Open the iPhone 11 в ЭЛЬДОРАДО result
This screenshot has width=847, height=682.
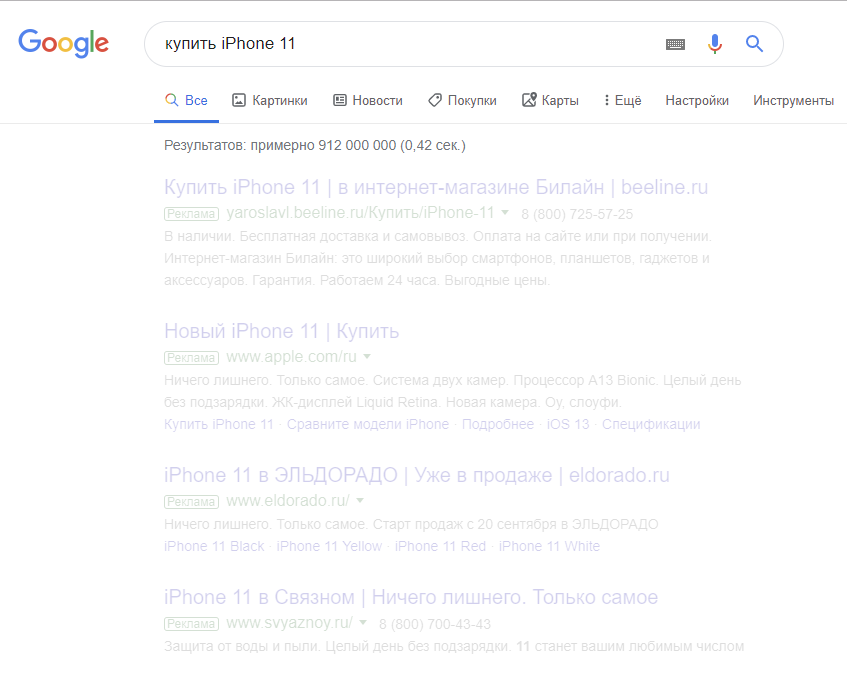tap(416, 475)
